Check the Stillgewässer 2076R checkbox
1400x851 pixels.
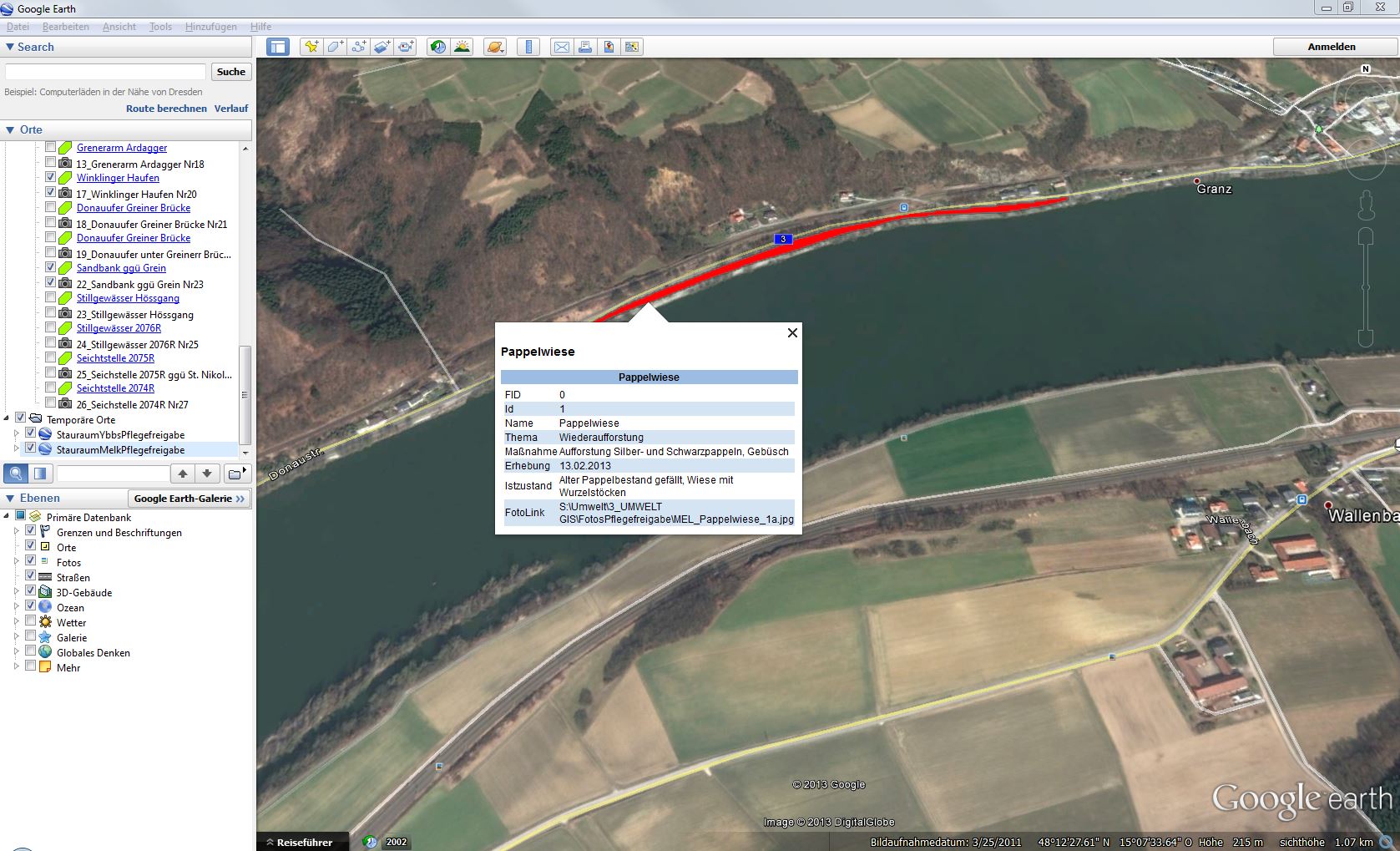[50, 327]
